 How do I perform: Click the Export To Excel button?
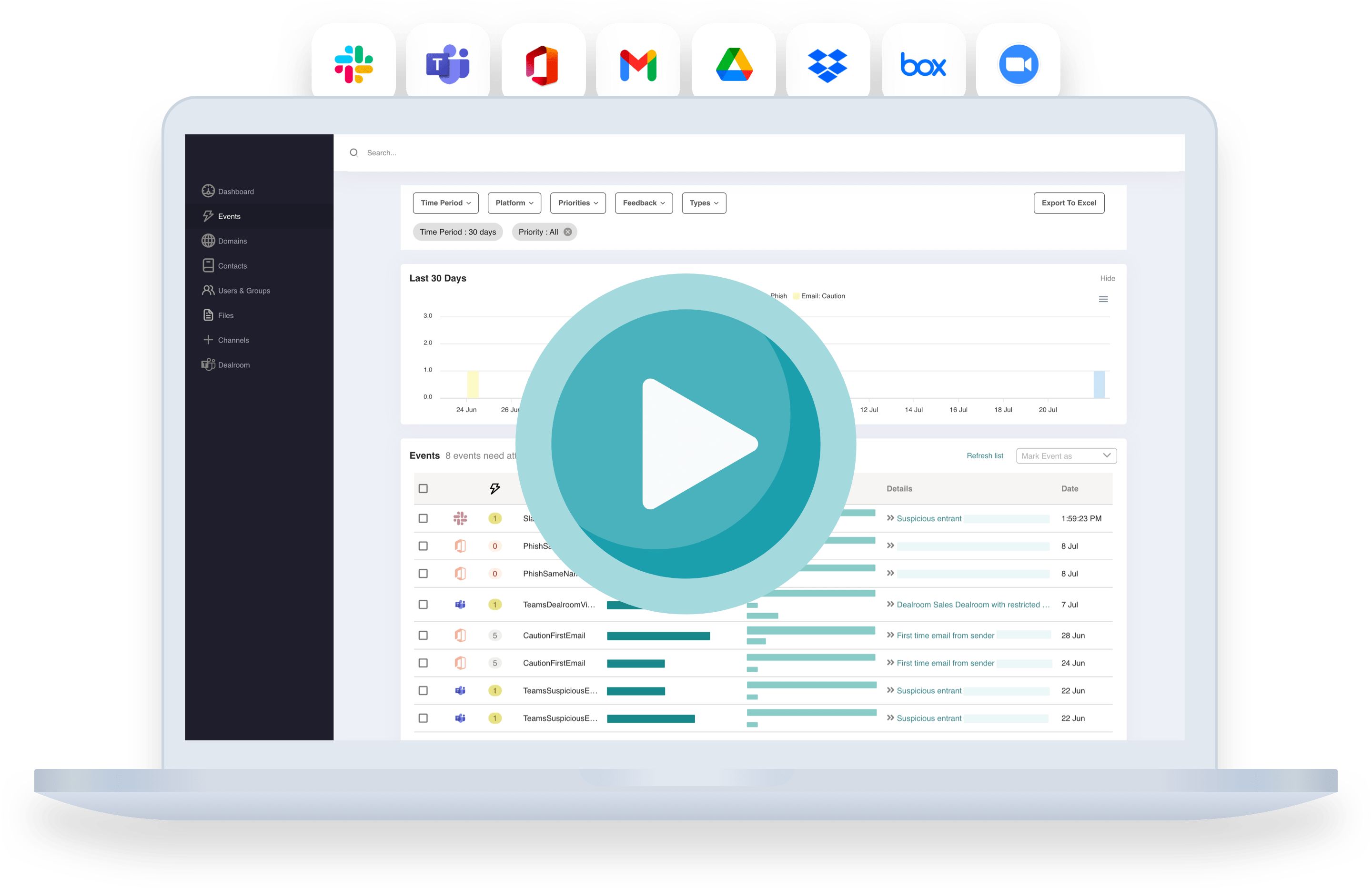click(1069, 203)
